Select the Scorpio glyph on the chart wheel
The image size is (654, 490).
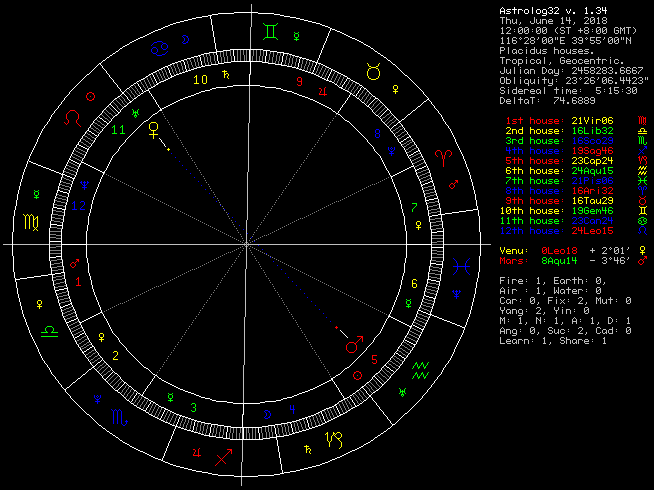pyautogui.click(x=117, y=415)
